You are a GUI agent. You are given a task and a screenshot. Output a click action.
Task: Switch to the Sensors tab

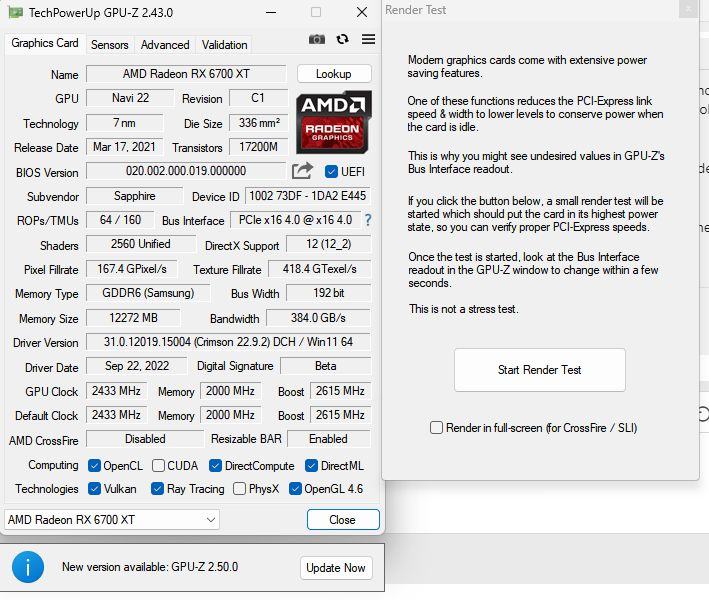click(109, 45)
